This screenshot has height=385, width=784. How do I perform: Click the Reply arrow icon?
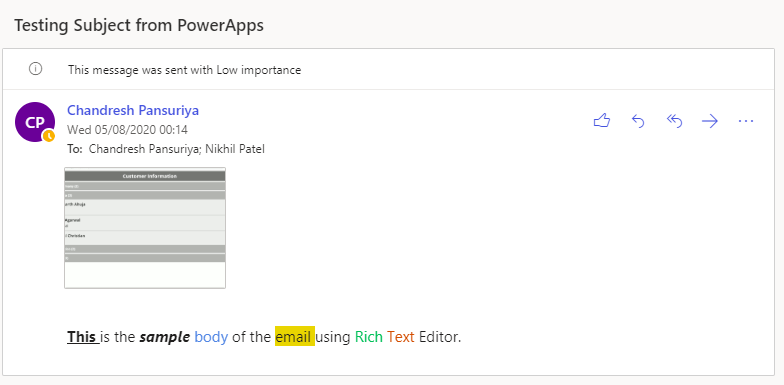click(x=638, y=121)
